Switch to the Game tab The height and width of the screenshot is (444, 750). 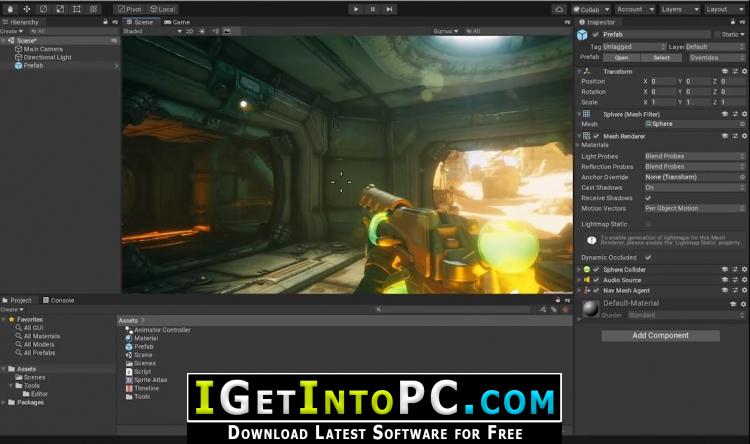[177, 22]
